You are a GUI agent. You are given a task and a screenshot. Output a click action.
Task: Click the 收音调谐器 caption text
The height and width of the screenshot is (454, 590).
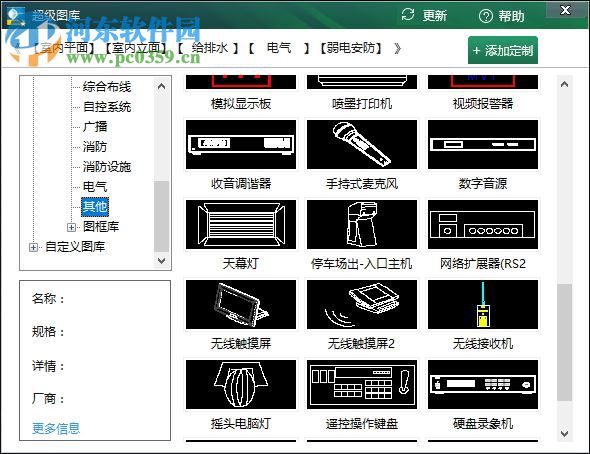(241, 184)
